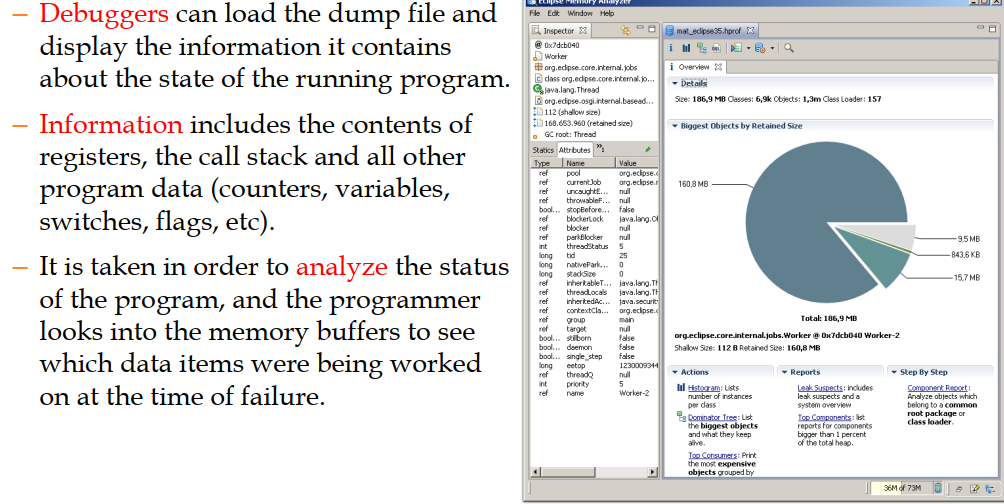The width and height of the screenshot is (1004, 504).
Task: Close the Overview sub-tab
Action: pyautogui.click(x=718, y=67)
